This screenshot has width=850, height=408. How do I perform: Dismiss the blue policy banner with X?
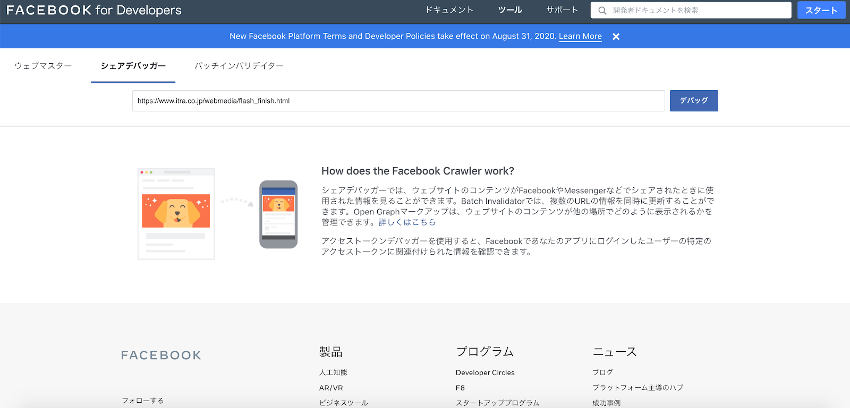(616, 36)
